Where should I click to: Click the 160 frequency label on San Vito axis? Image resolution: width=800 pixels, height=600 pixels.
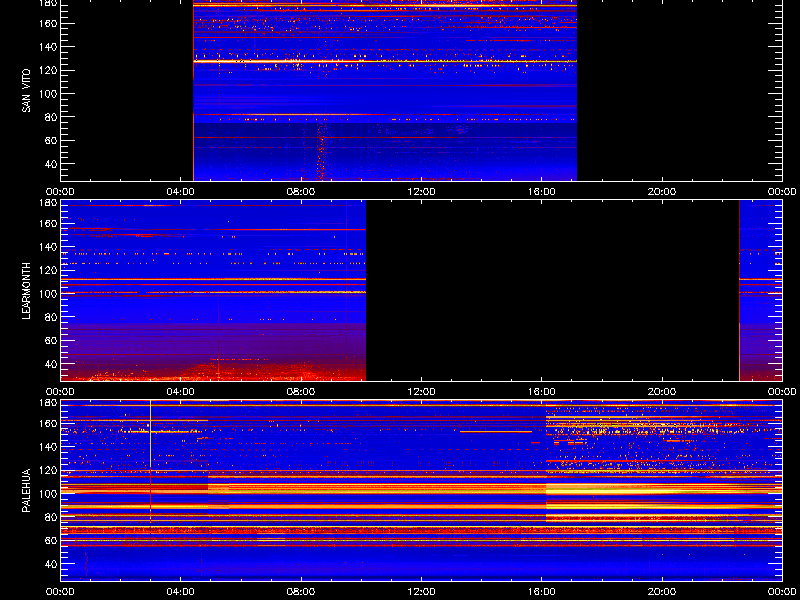click(49, 23)
